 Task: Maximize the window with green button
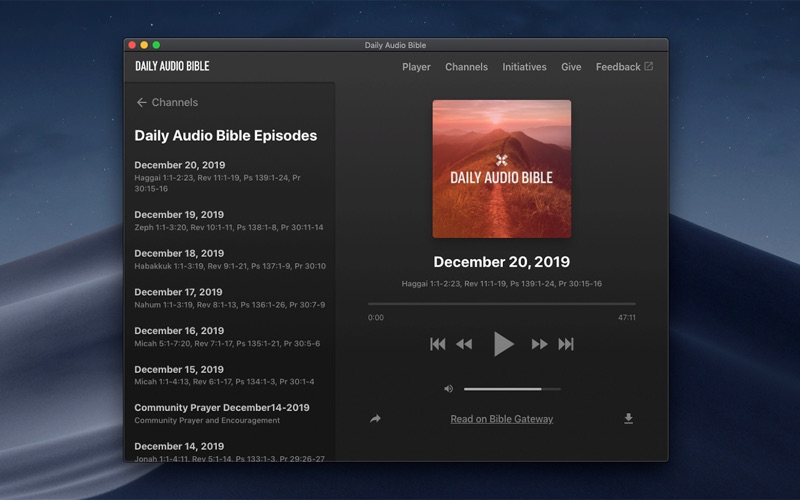157,45
